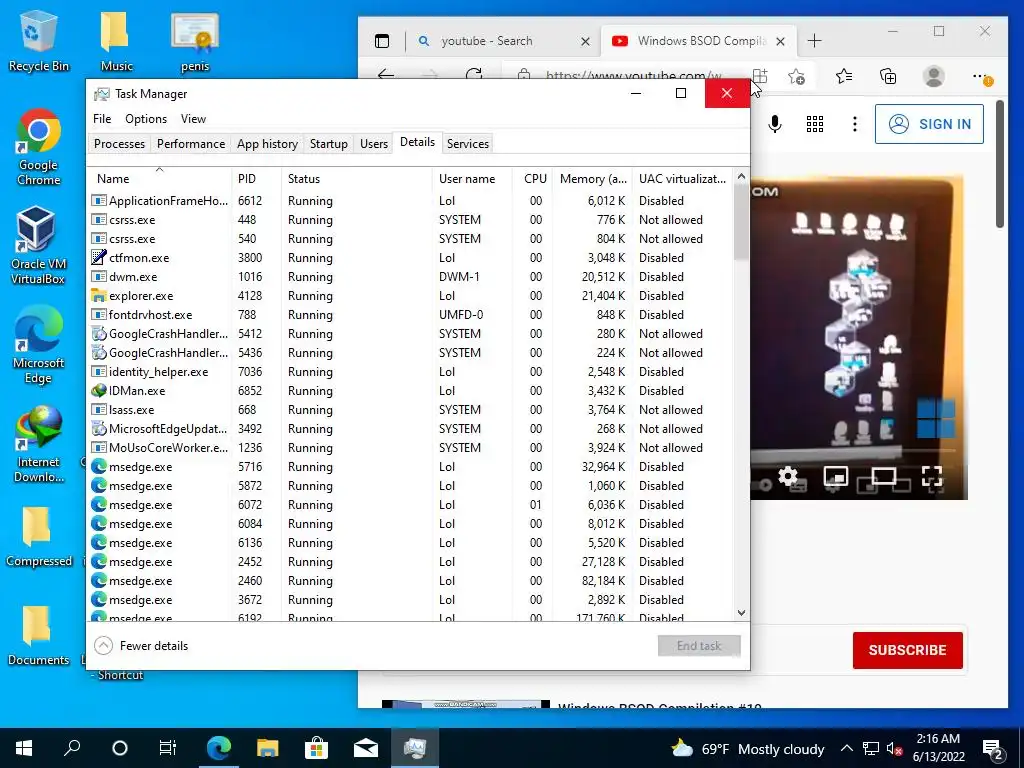
Task: Open YouTube settings three-dot menu
Action: click(854, 124)
